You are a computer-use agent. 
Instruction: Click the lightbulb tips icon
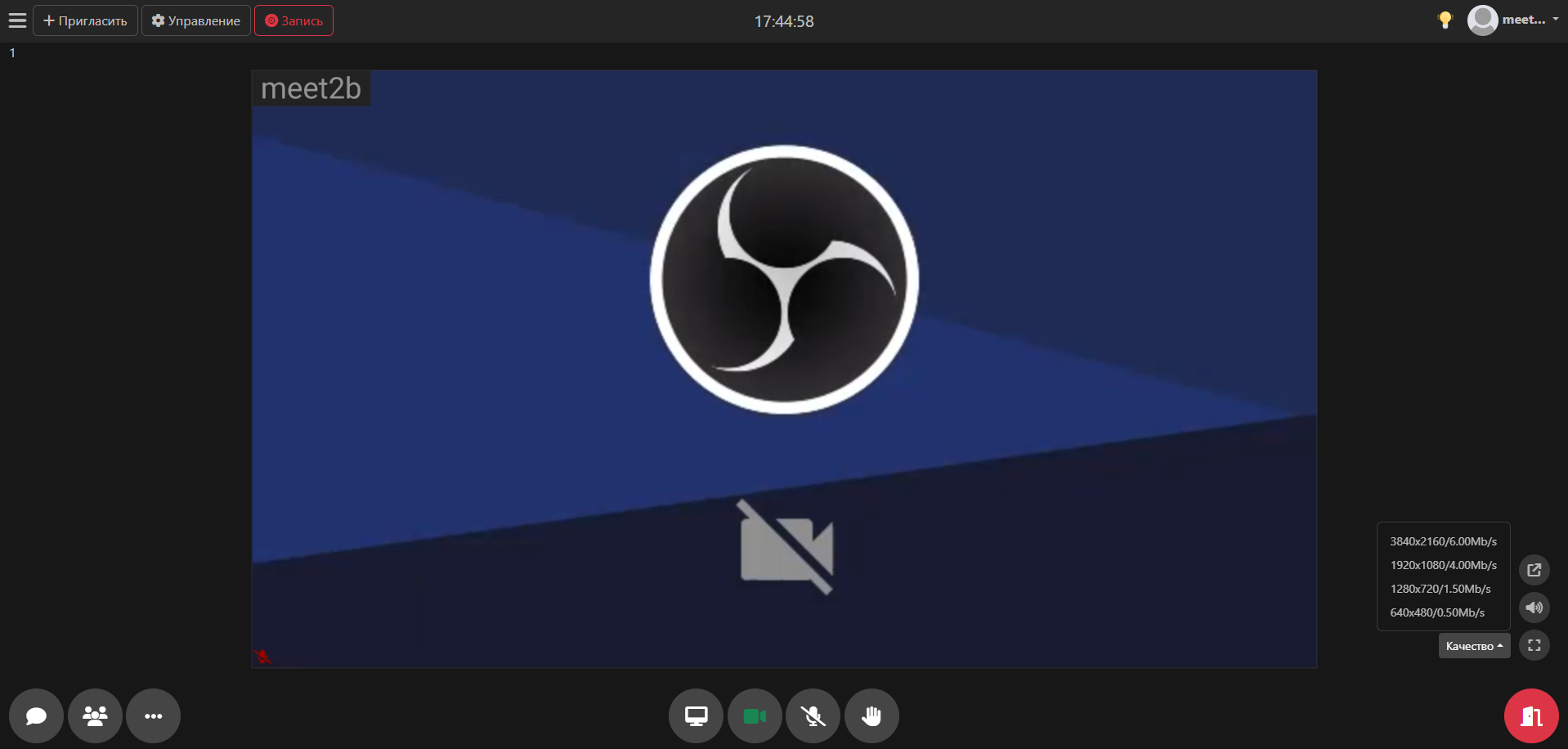point(1445,20)
